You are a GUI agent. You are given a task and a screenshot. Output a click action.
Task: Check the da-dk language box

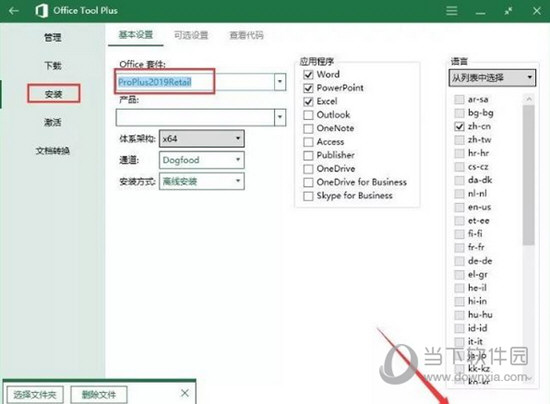pyautogui.click(x=459, y=180)
